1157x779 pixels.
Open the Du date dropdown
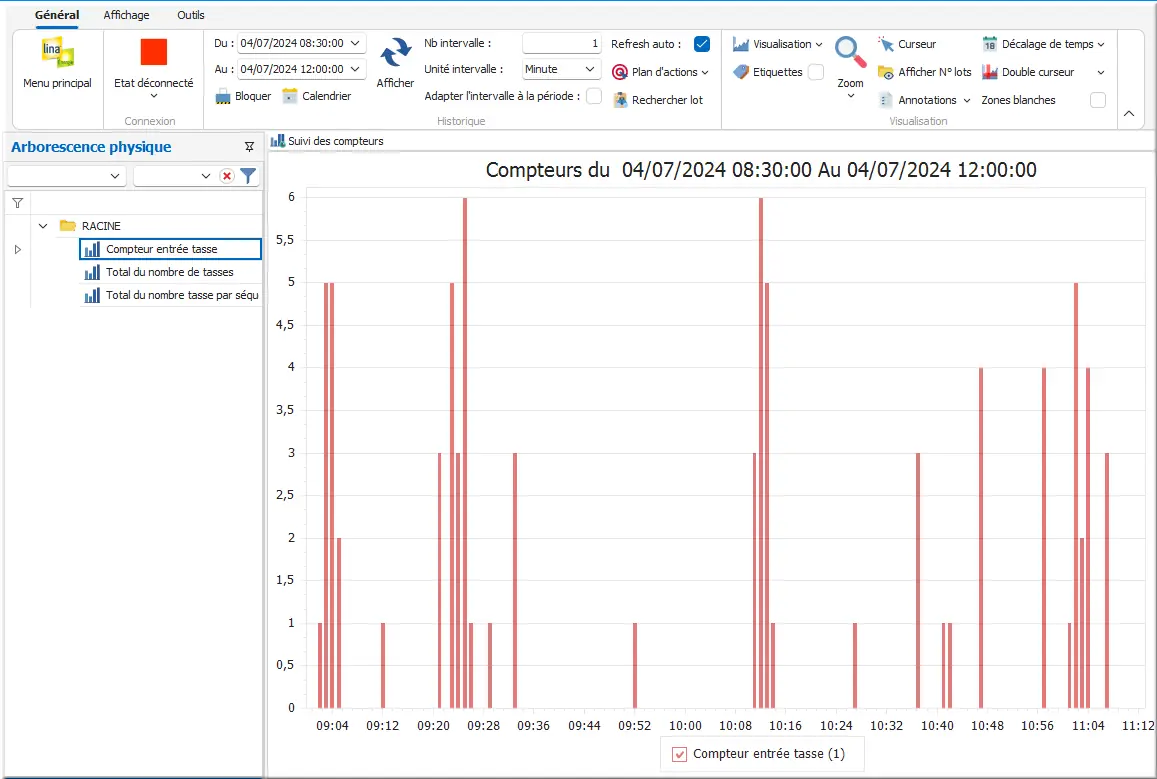pos(355,43)
